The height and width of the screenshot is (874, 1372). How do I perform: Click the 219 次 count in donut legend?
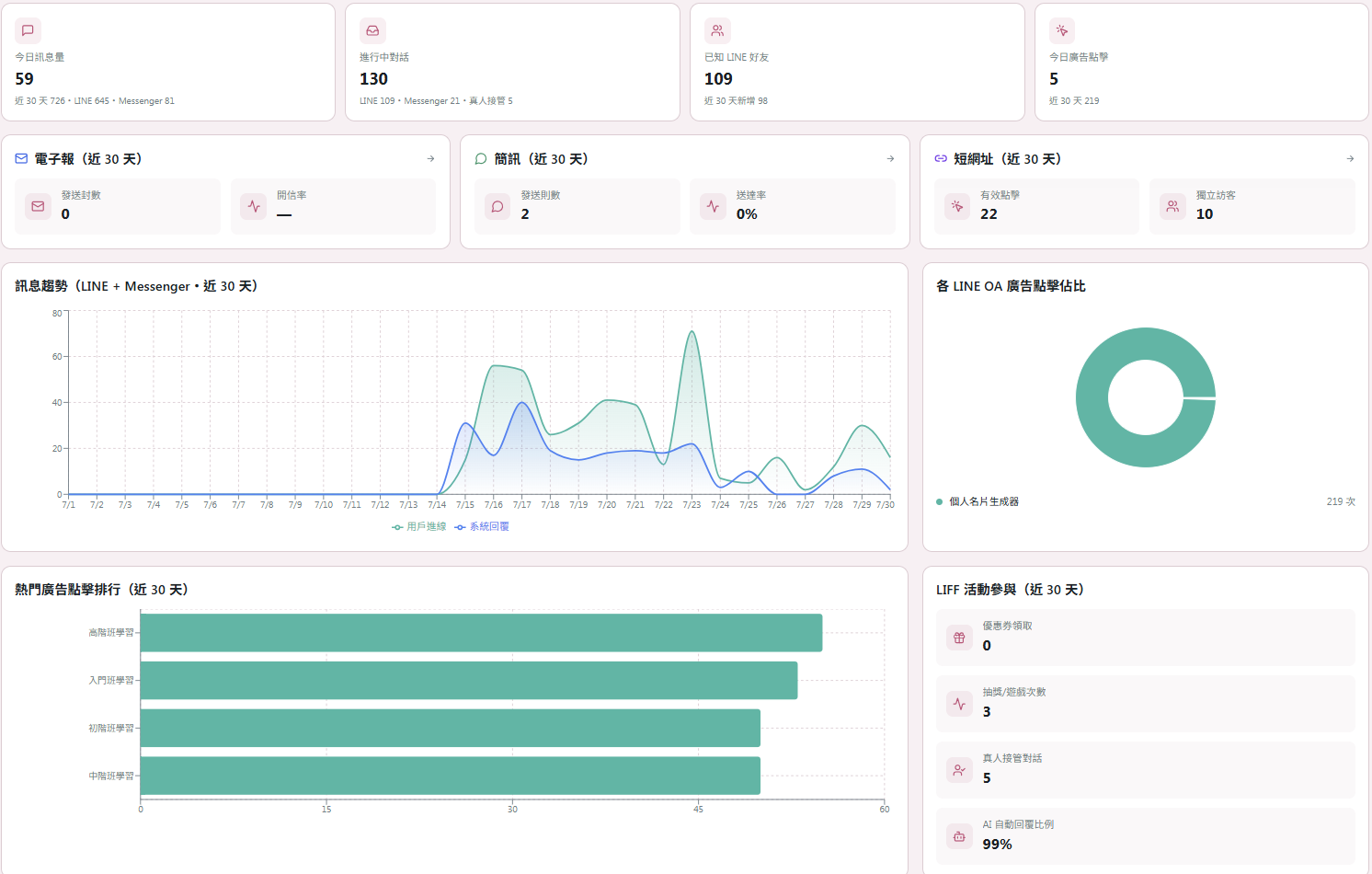click(x=1341, y=502)
